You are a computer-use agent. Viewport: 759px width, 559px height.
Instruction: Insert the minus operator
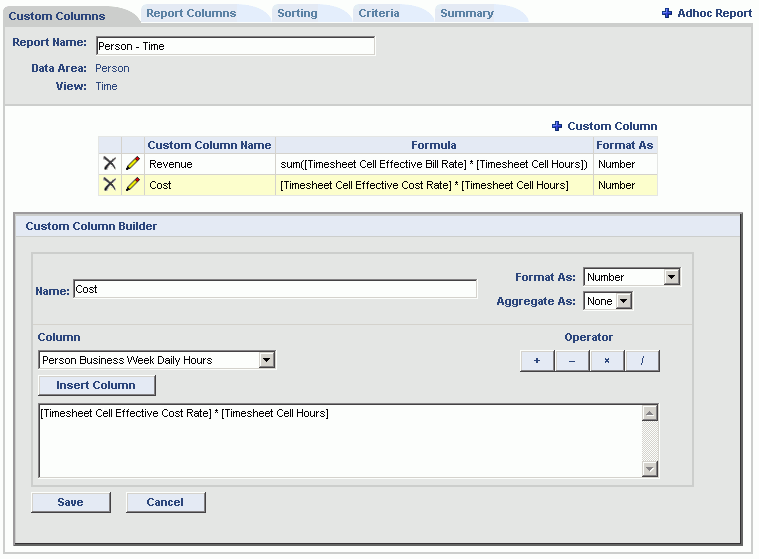point(572,361)
